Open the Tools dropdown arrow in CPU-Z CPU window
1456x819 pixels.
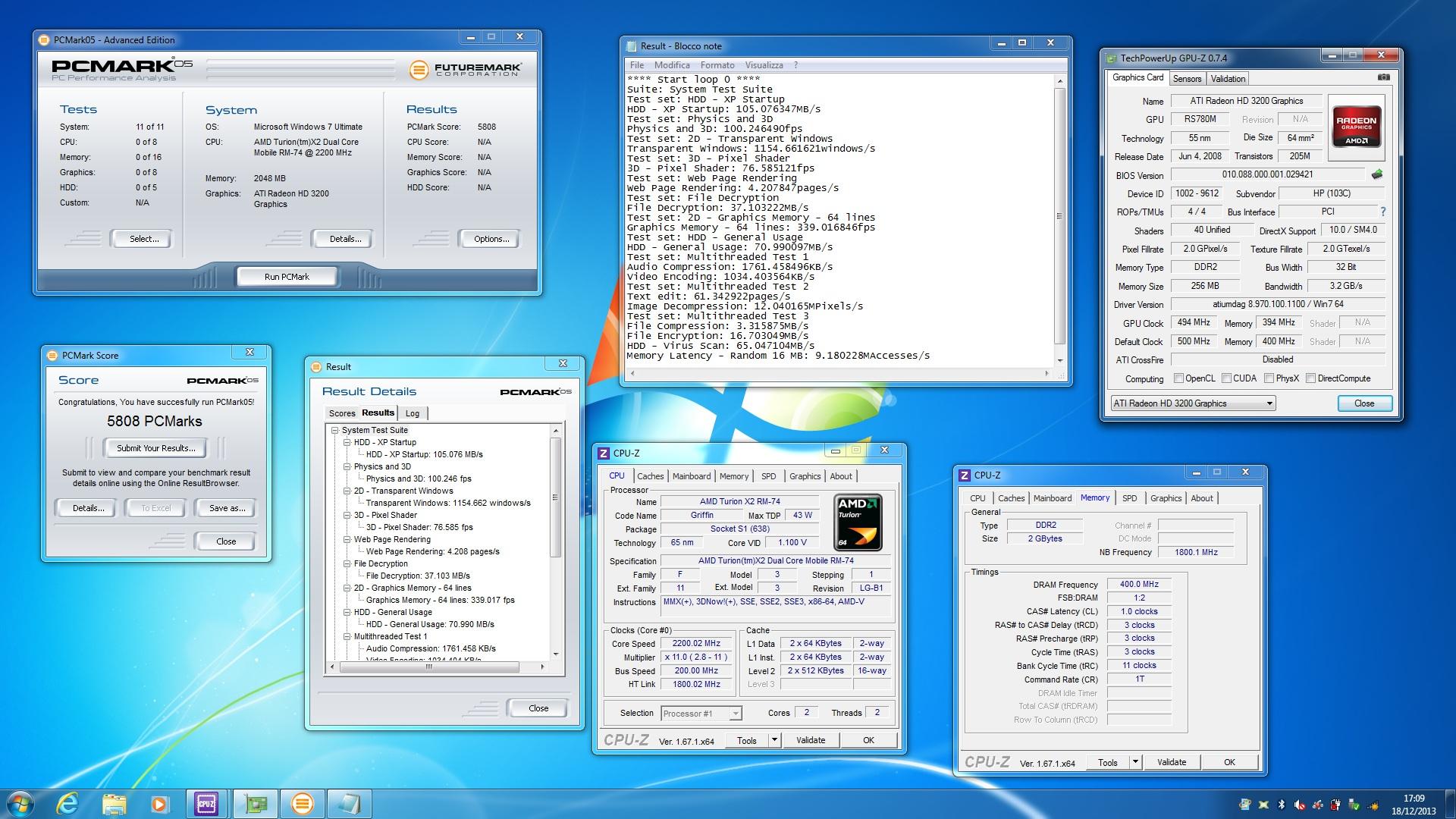point(774,739)
